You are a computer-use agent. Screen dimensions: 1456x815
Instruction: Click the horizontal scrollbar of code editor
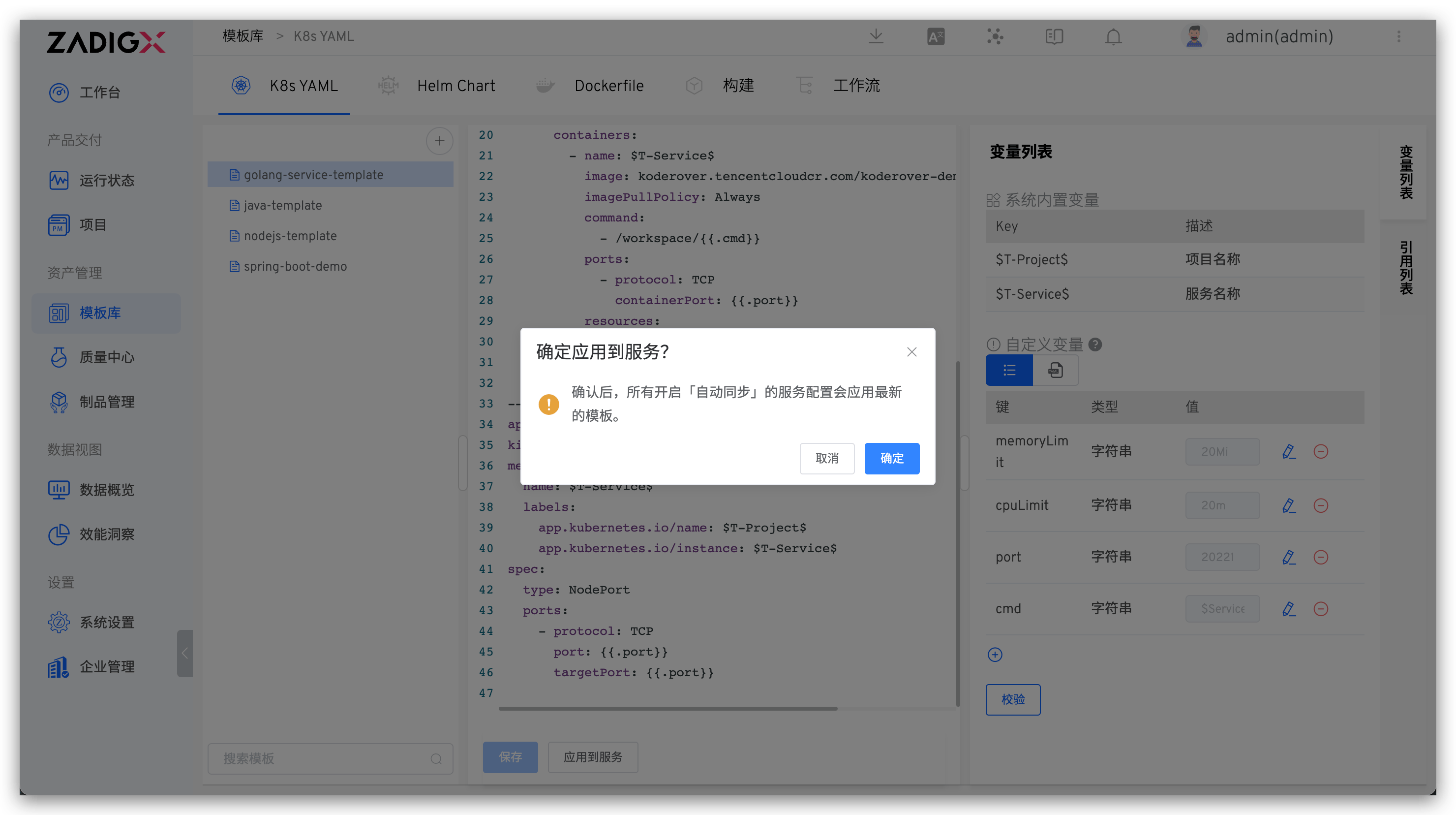[x=667, y=708]
